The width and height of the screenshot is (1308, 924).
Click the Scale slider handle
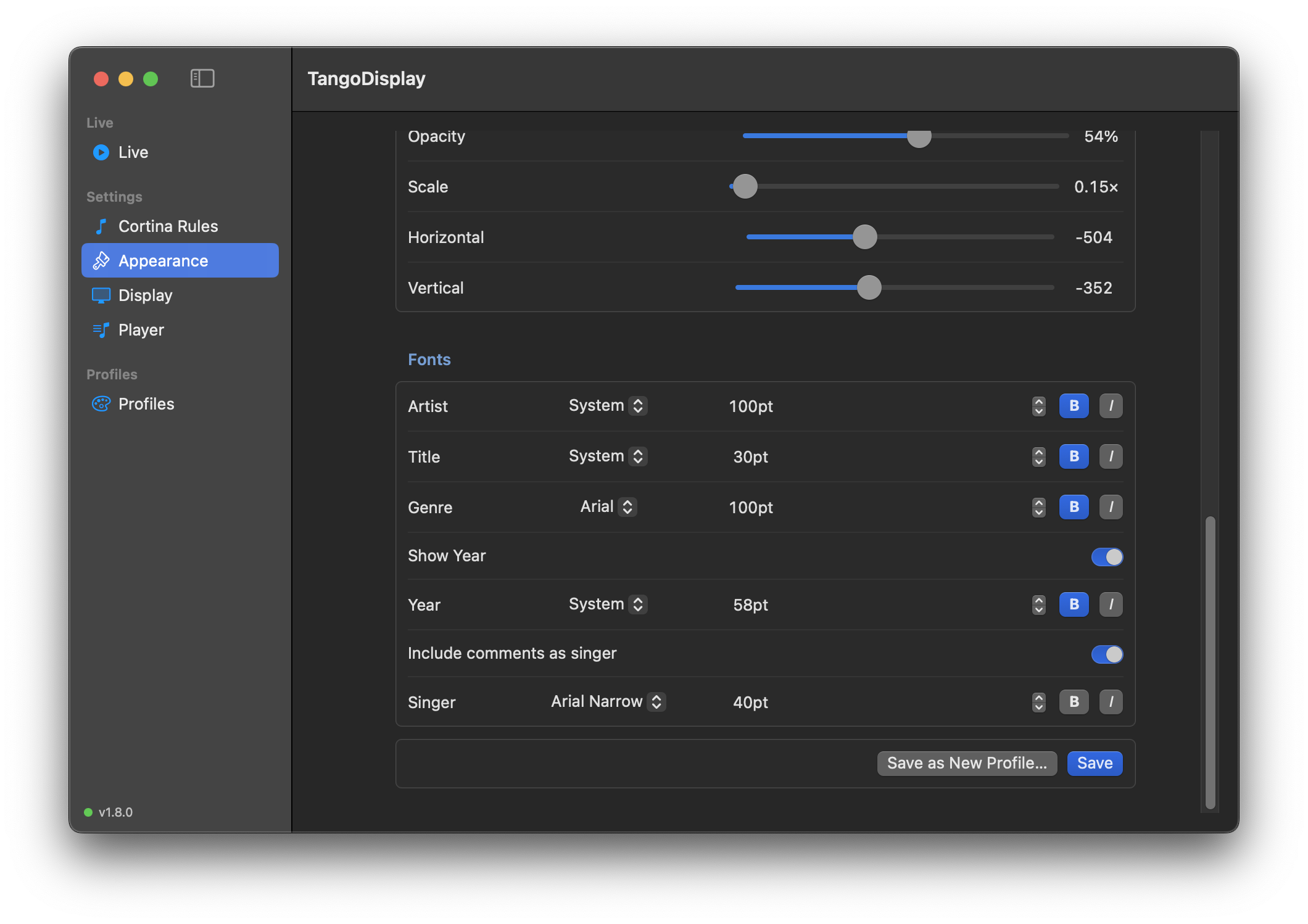click(745, 186)
